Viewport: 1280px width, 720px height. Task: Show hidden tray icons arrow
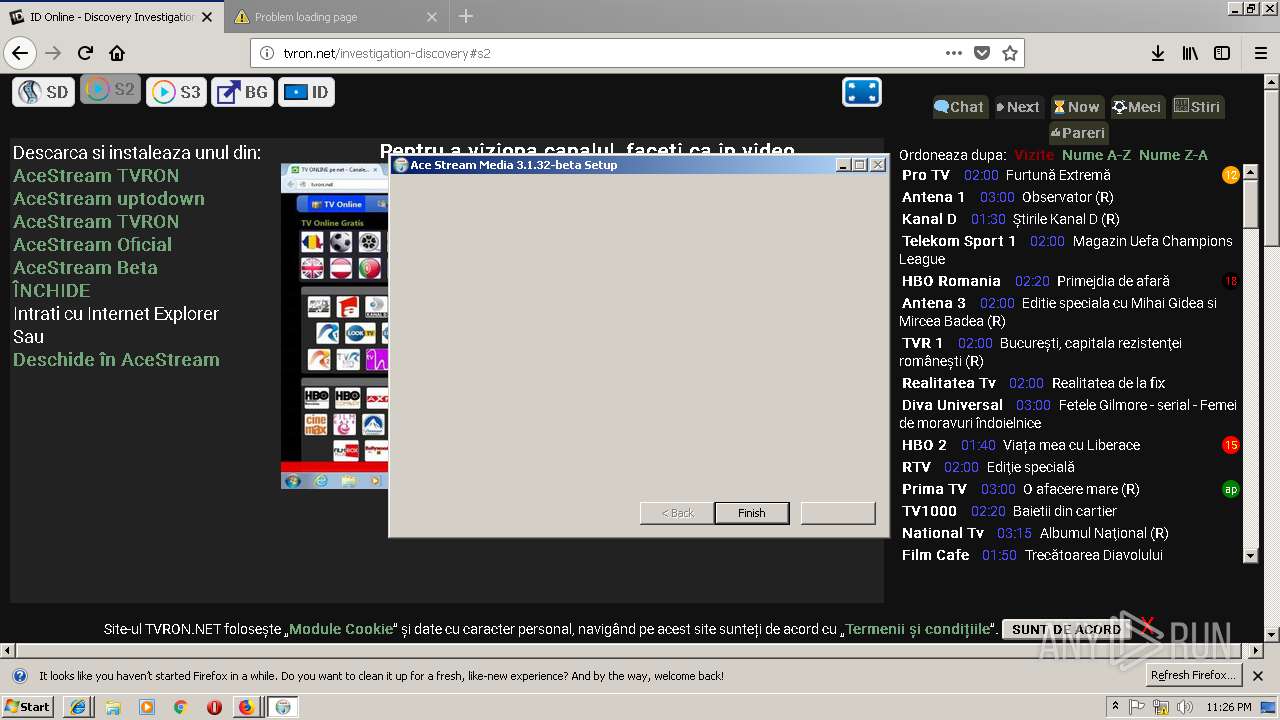pos(1115,707)
